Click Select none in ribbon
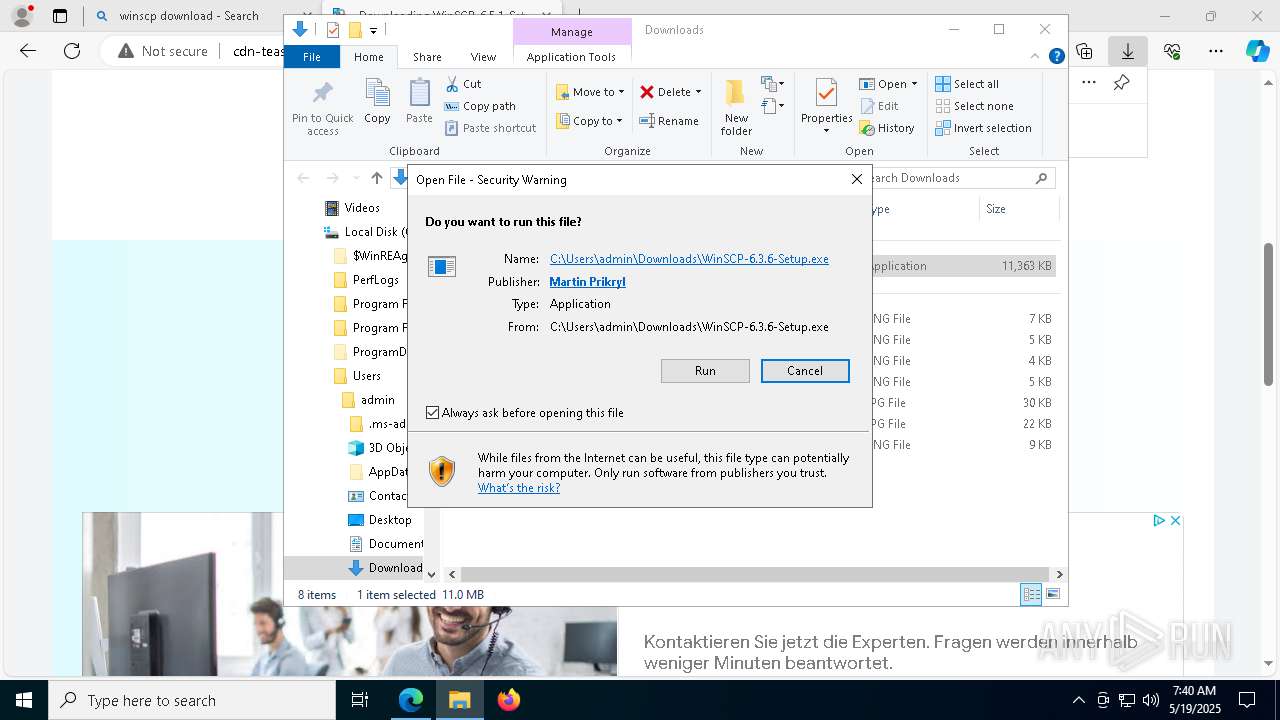The image size is (1280, 720). point(974,106)
